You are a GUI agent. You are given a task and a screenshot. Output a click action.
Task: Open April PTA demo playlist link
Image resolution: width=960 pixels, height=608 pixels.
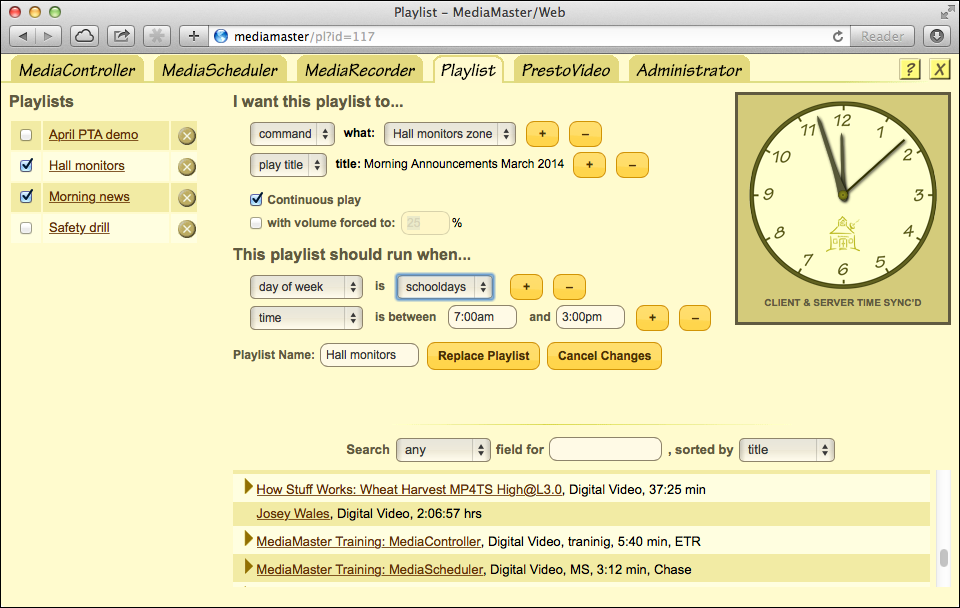click(x=94, y=135)
